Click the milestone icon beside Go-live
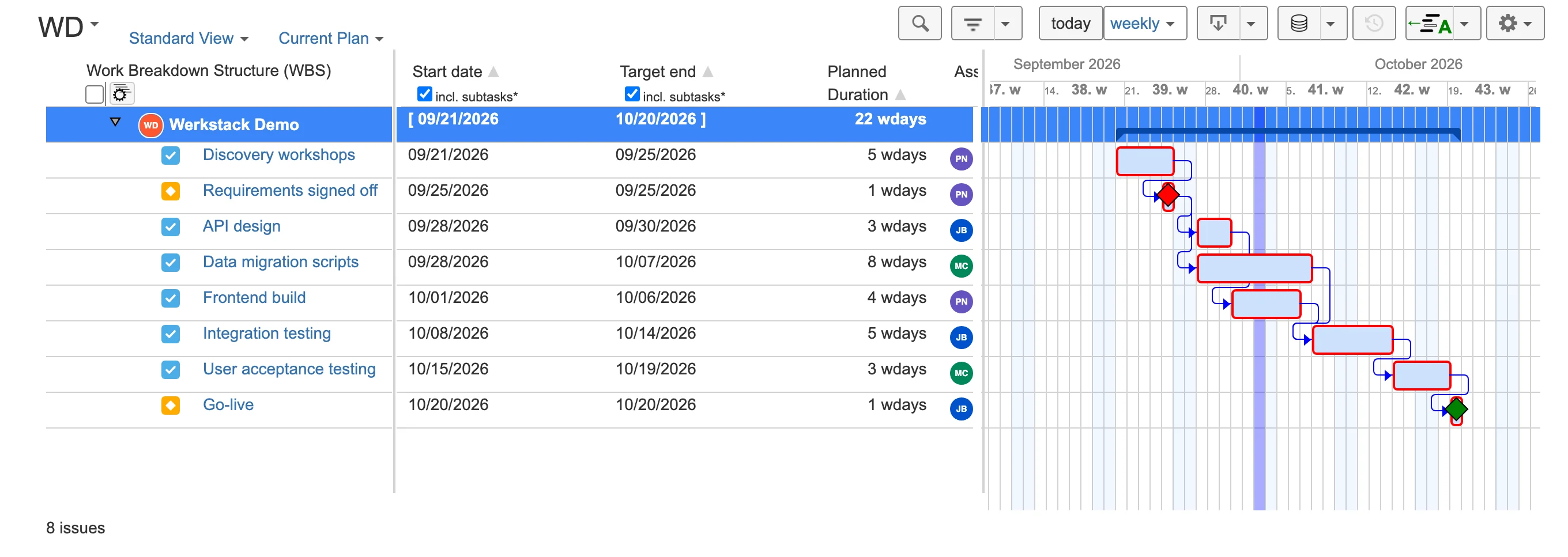The image size is (1568, 557). click(171, 406)
